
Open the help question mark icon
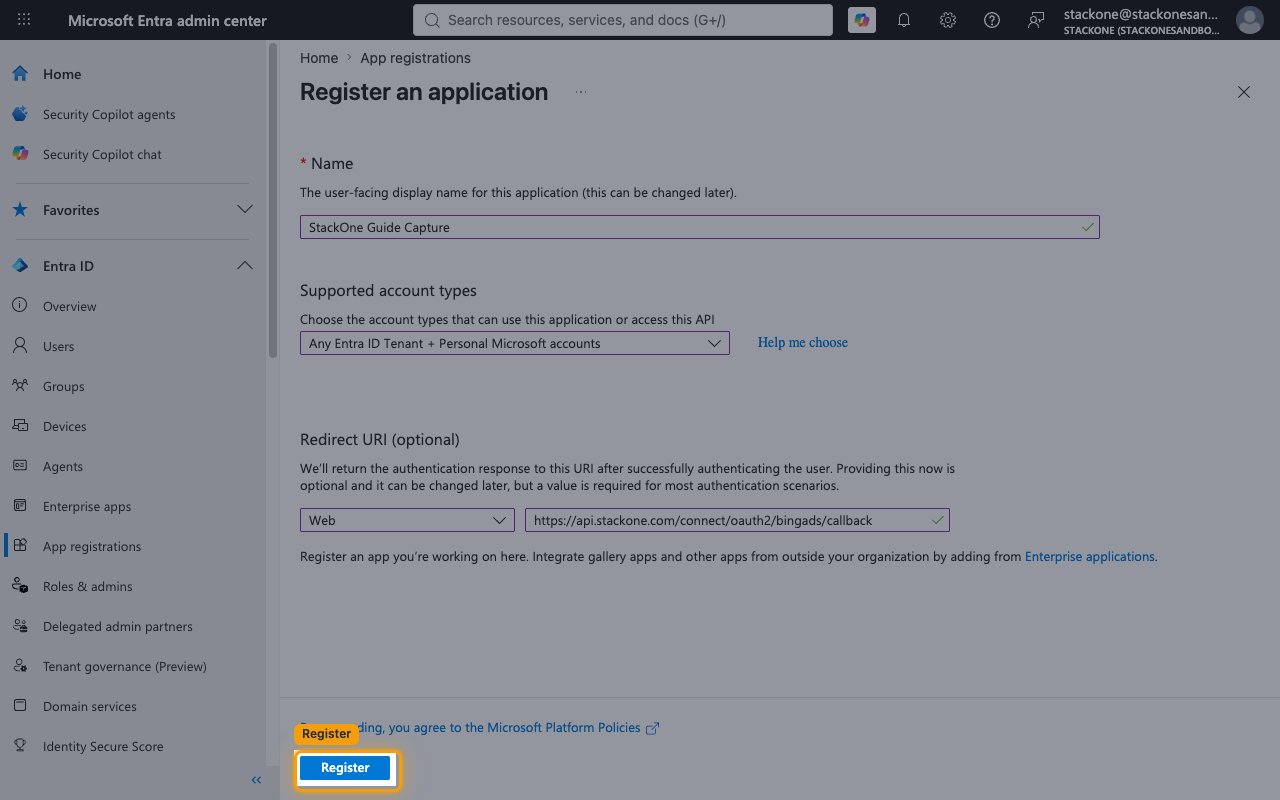click(x=992, y=20)
